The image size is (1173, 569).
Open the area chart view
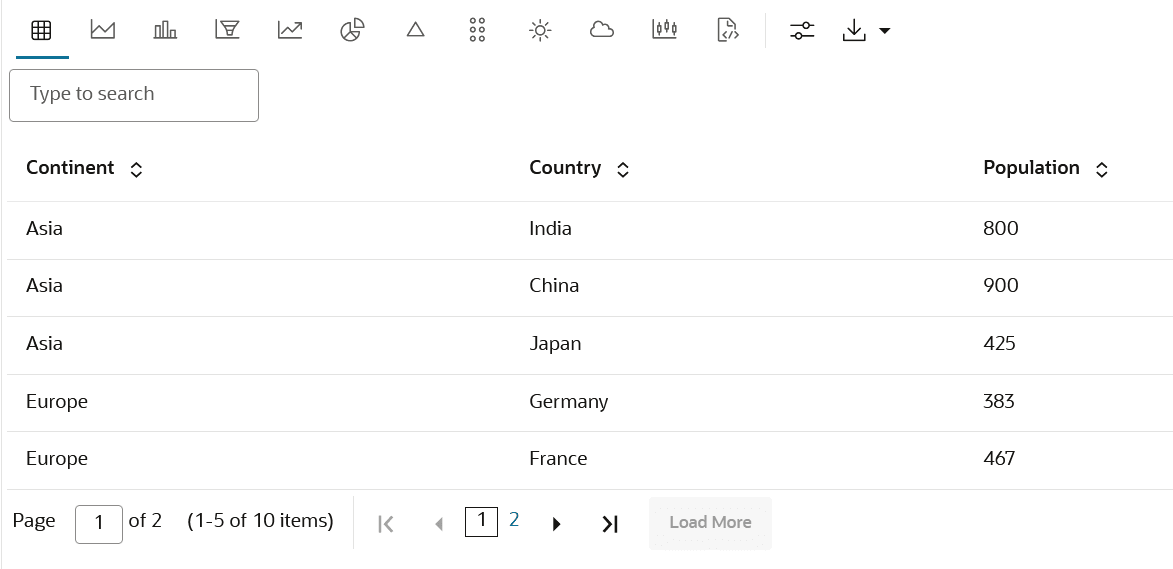coord(102,30)
